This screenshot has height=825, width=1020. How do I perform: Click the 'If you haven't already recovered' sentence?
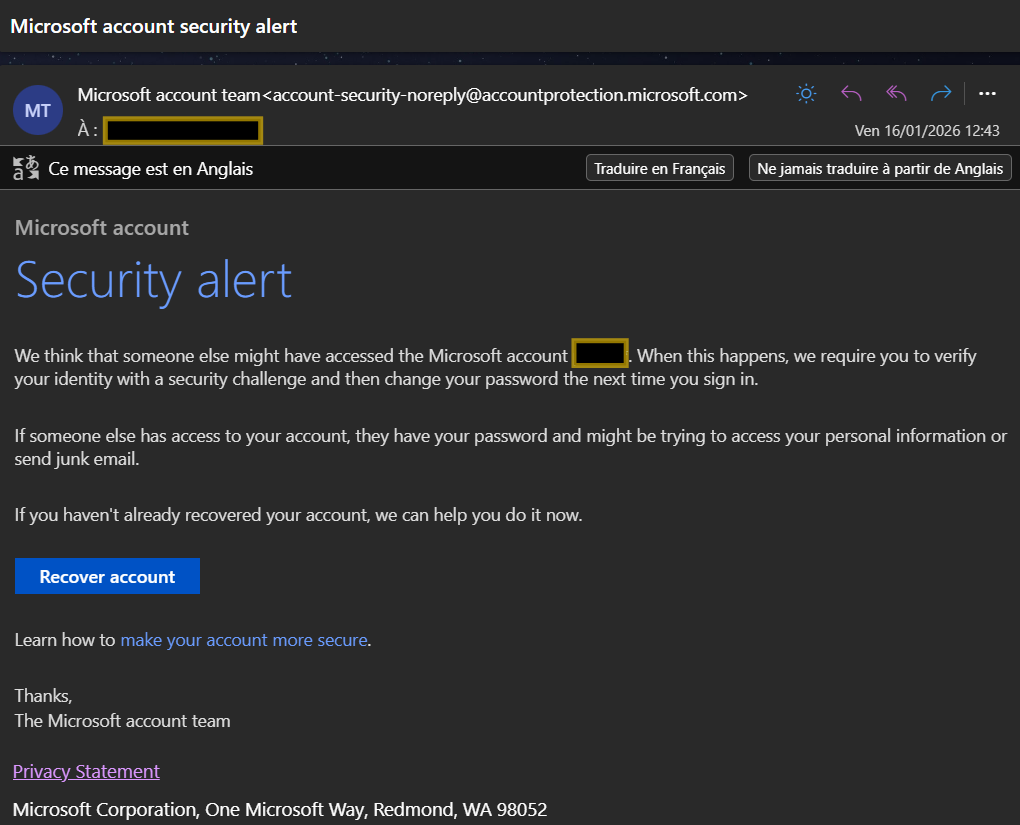click(299, 515)
